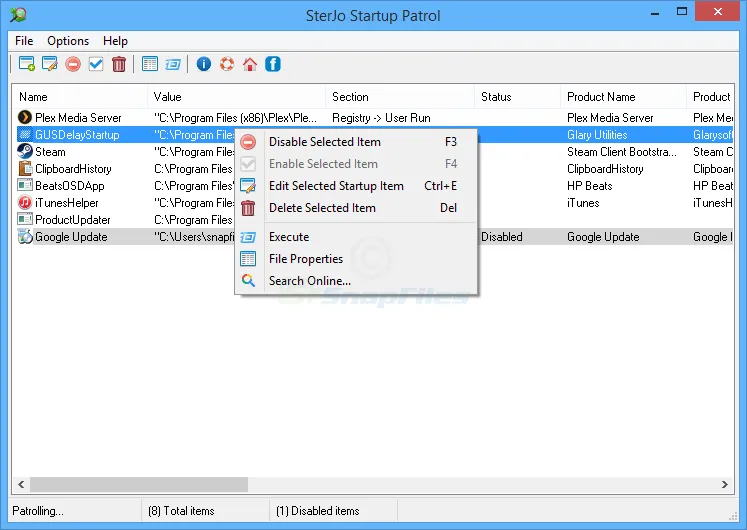Choose File Properties in context menu
This screenshot has height=530, width=747.
[x=357, y=259]
